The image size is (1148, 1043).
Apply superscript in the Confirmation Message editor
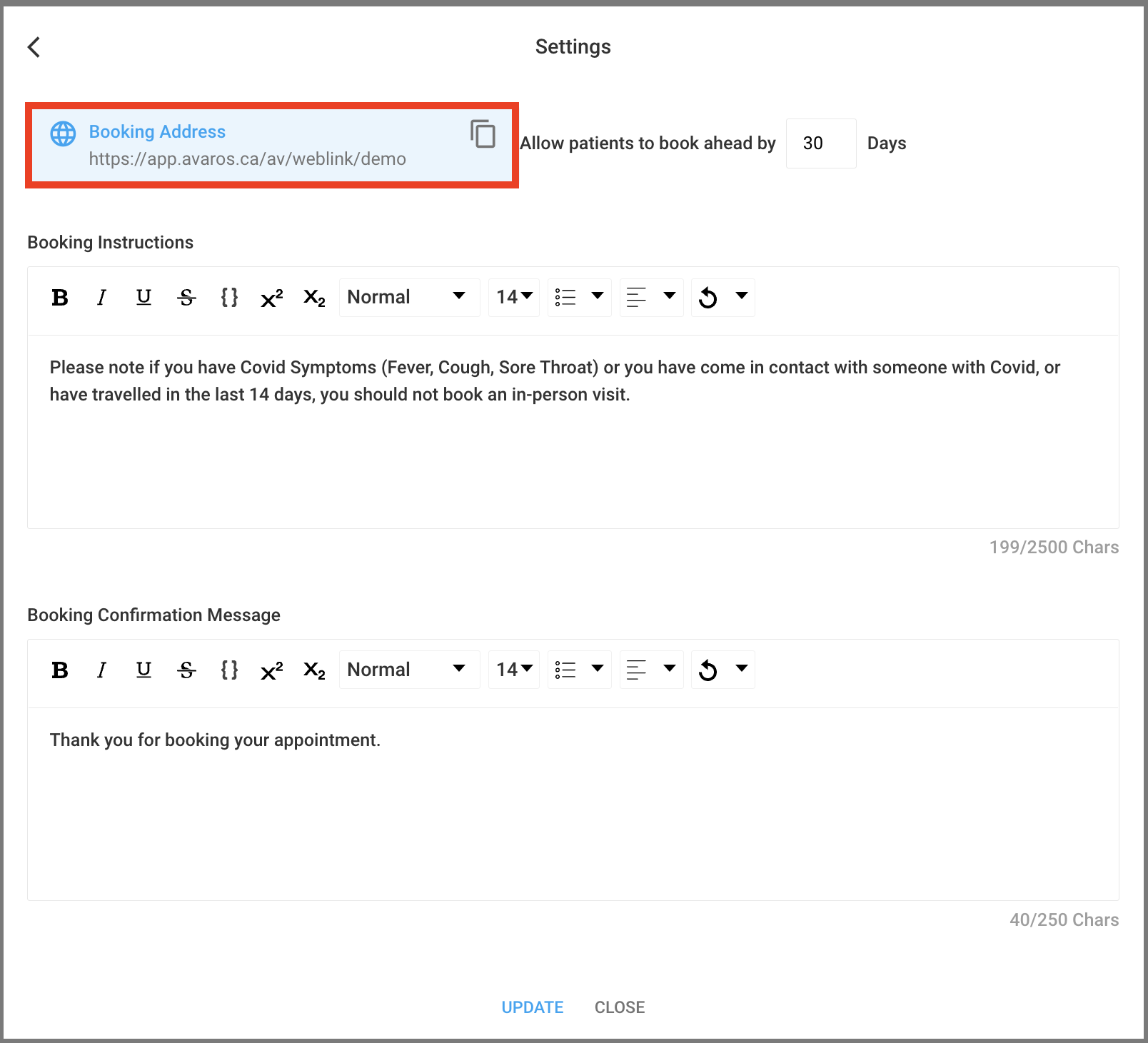(x=272, y=670)
